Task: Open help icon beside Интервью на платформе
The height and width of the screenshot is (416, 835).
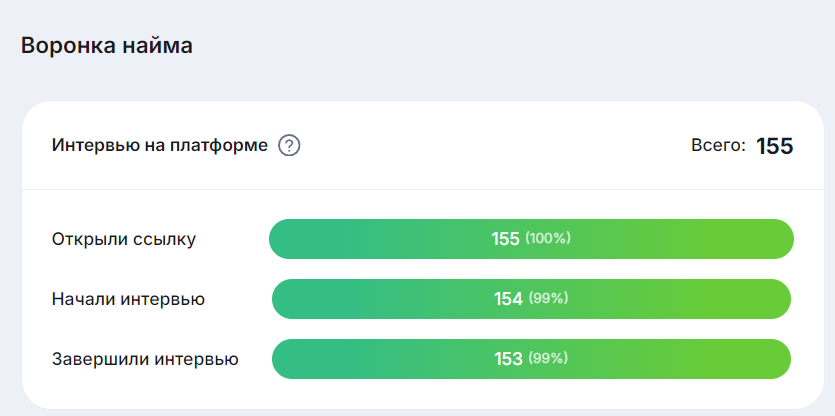Action: point(289,145)
